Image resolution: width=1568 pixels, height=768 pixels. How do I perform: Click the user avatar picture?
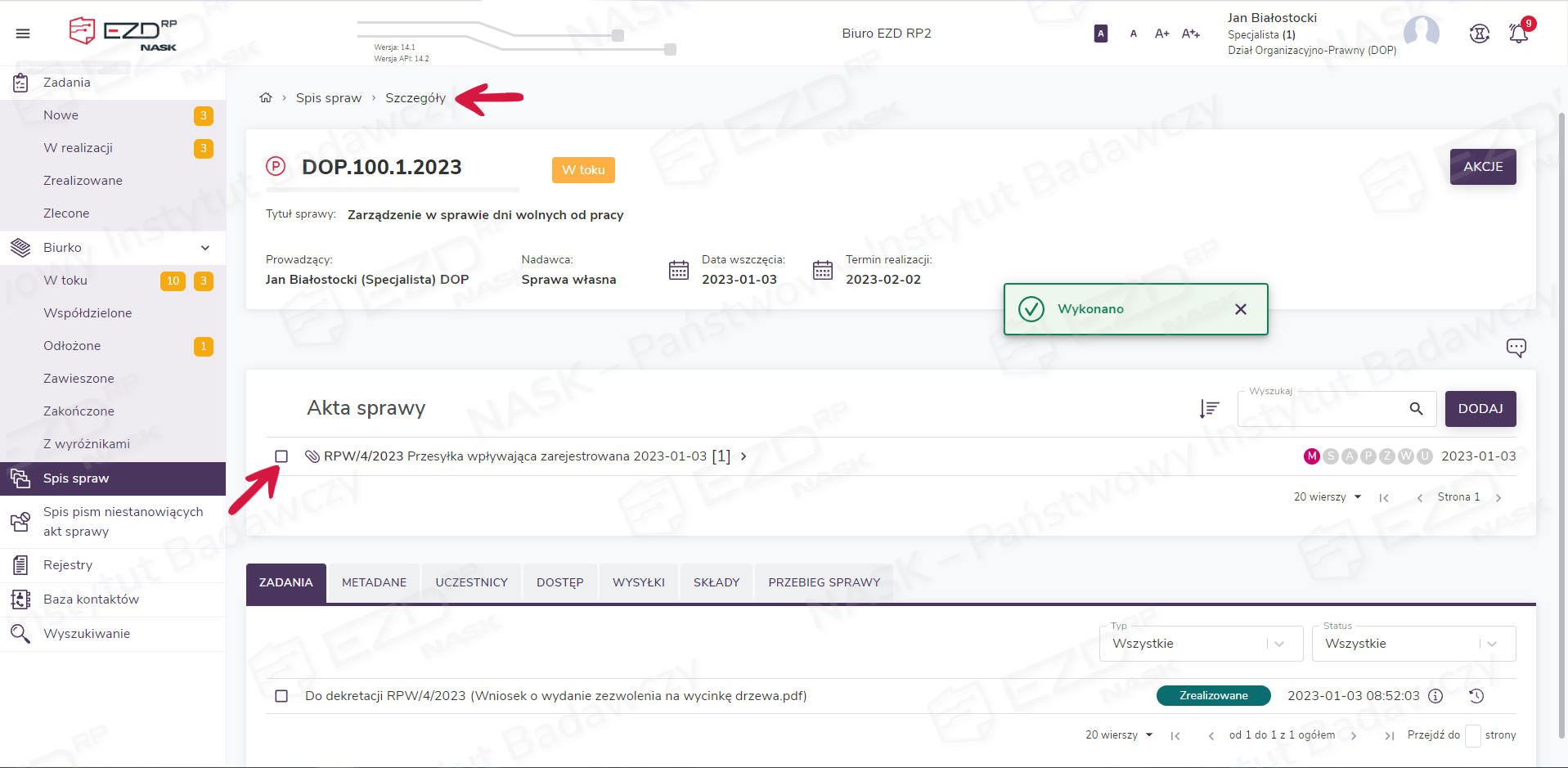coord(1421,33)
